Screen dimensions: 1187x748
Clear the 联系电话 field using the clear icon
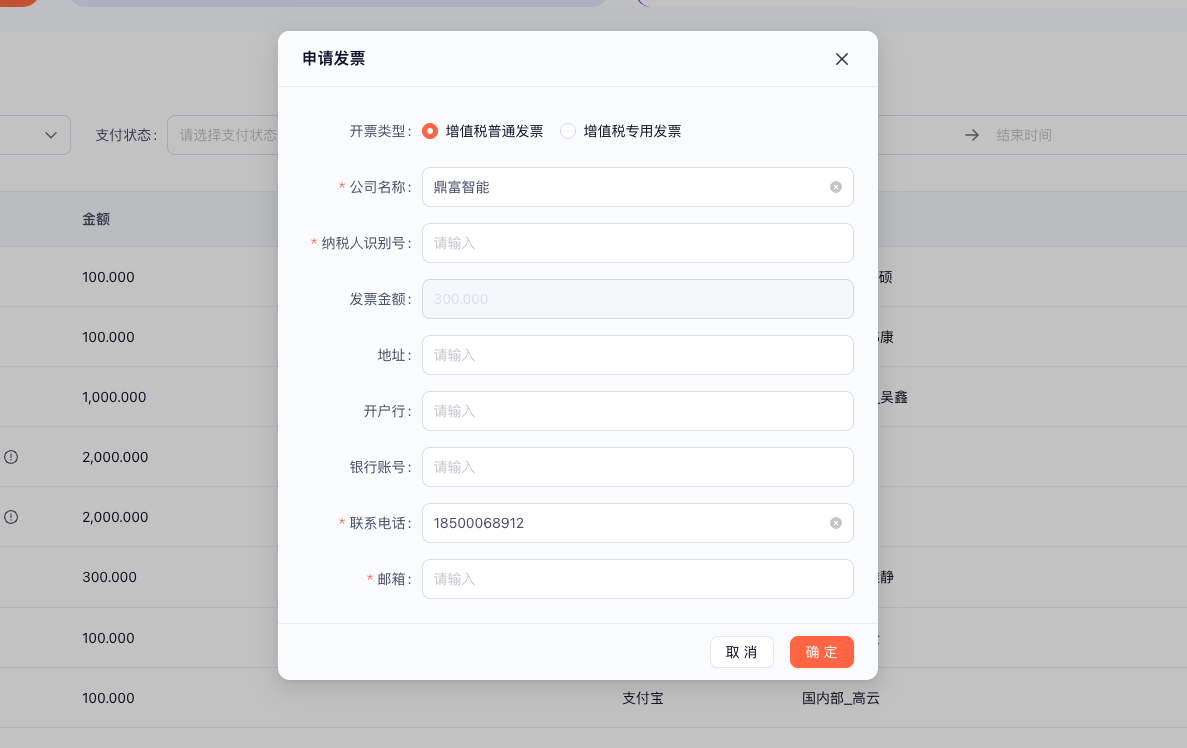(836, 523)
